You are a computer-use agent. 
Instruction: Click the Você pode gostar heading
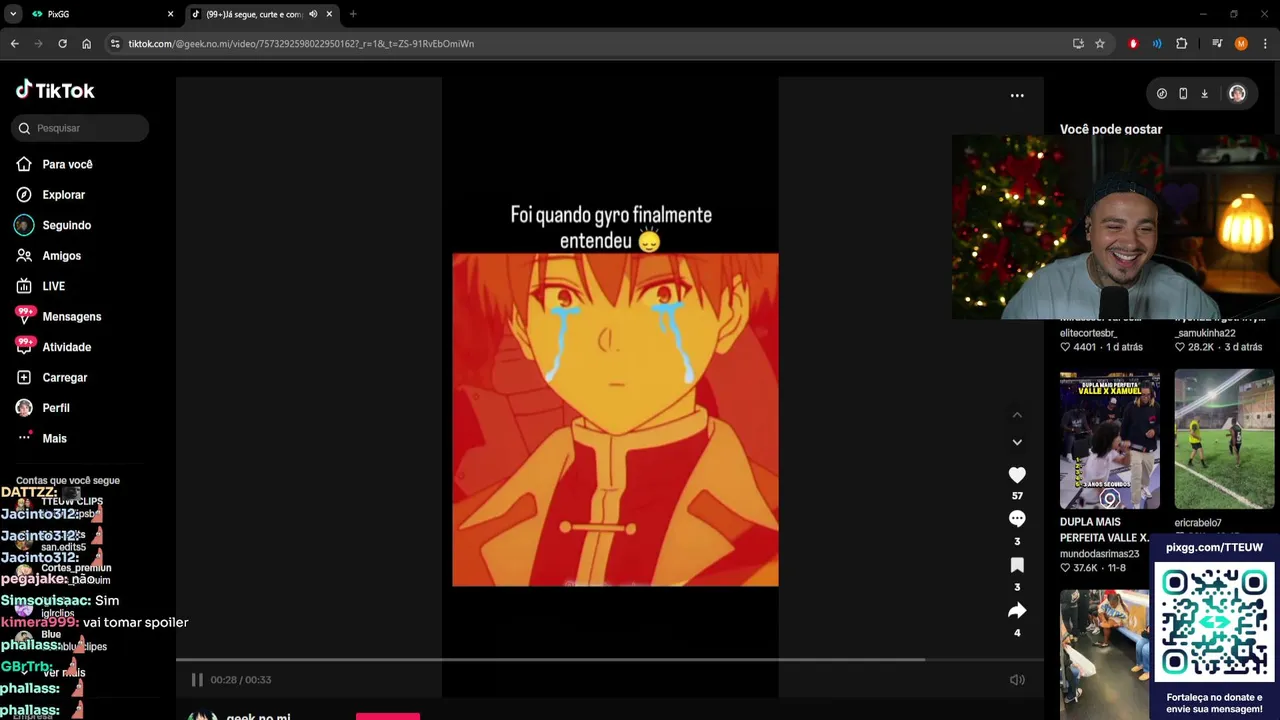pyautogui.click(x=1111, y=129)
